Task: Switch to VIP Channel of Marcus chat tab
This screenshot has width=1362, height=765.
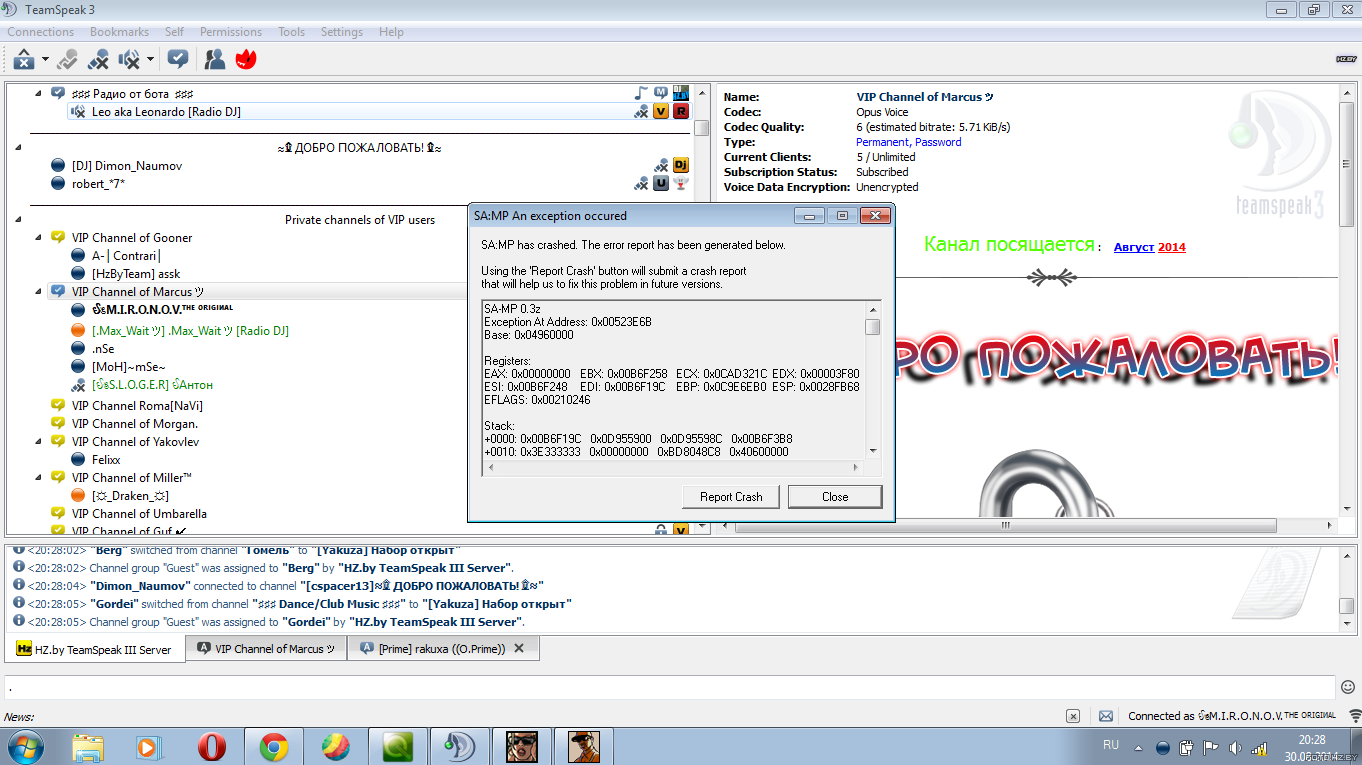Action: point(266,648)
